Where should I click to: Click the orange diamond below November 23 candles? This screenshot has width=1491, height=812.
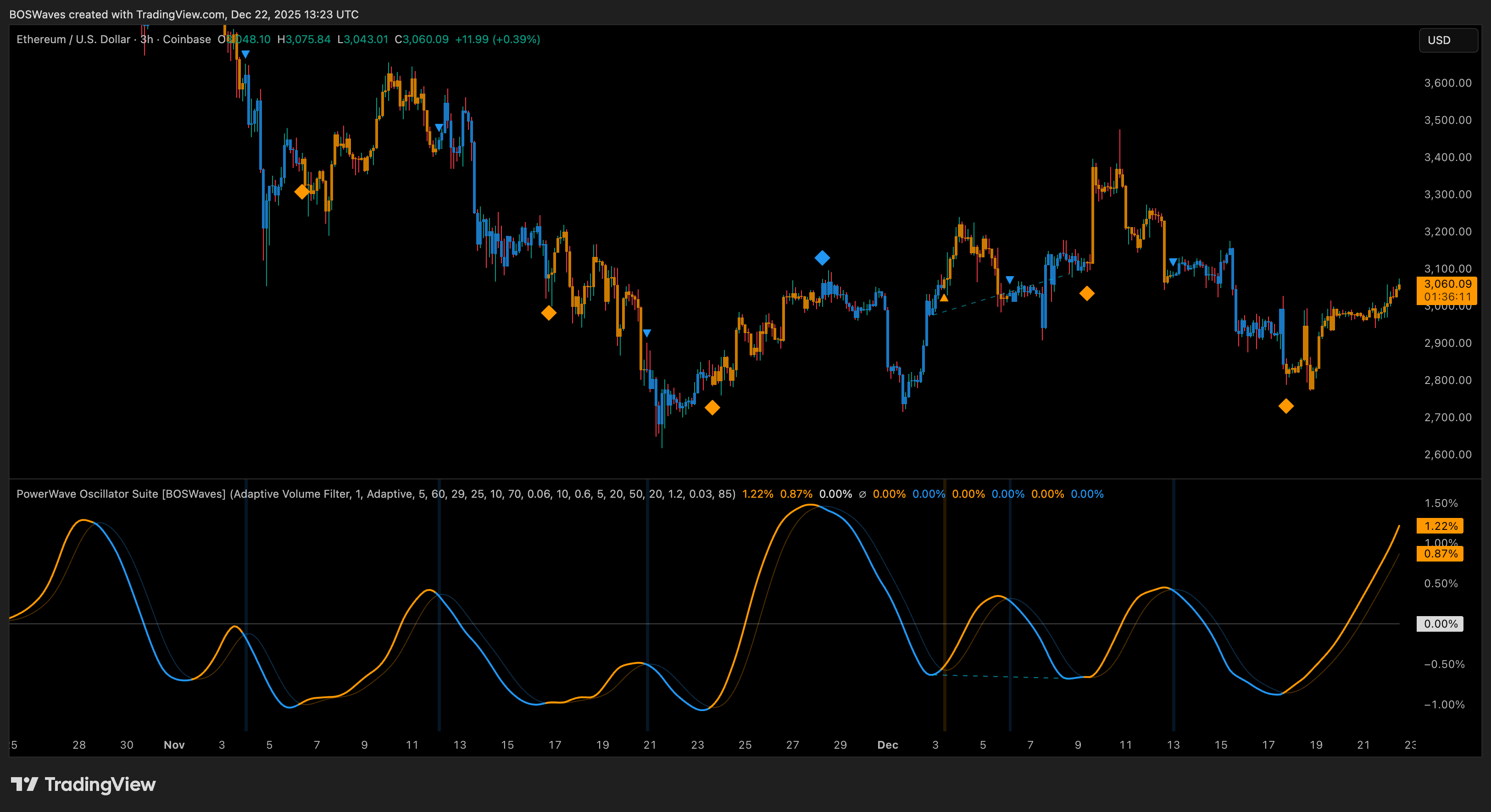tap(712, 407)
